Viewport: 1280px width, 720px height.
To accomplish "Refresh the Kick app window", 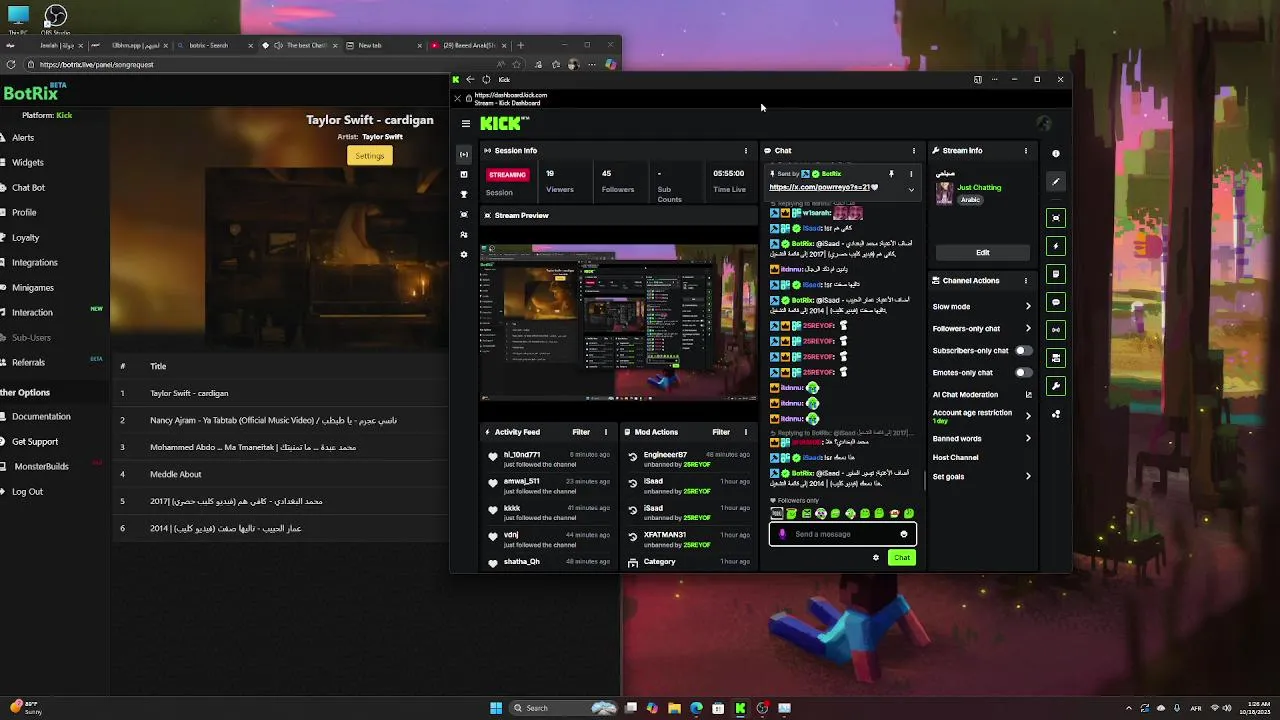I will [x=486, y=79].
